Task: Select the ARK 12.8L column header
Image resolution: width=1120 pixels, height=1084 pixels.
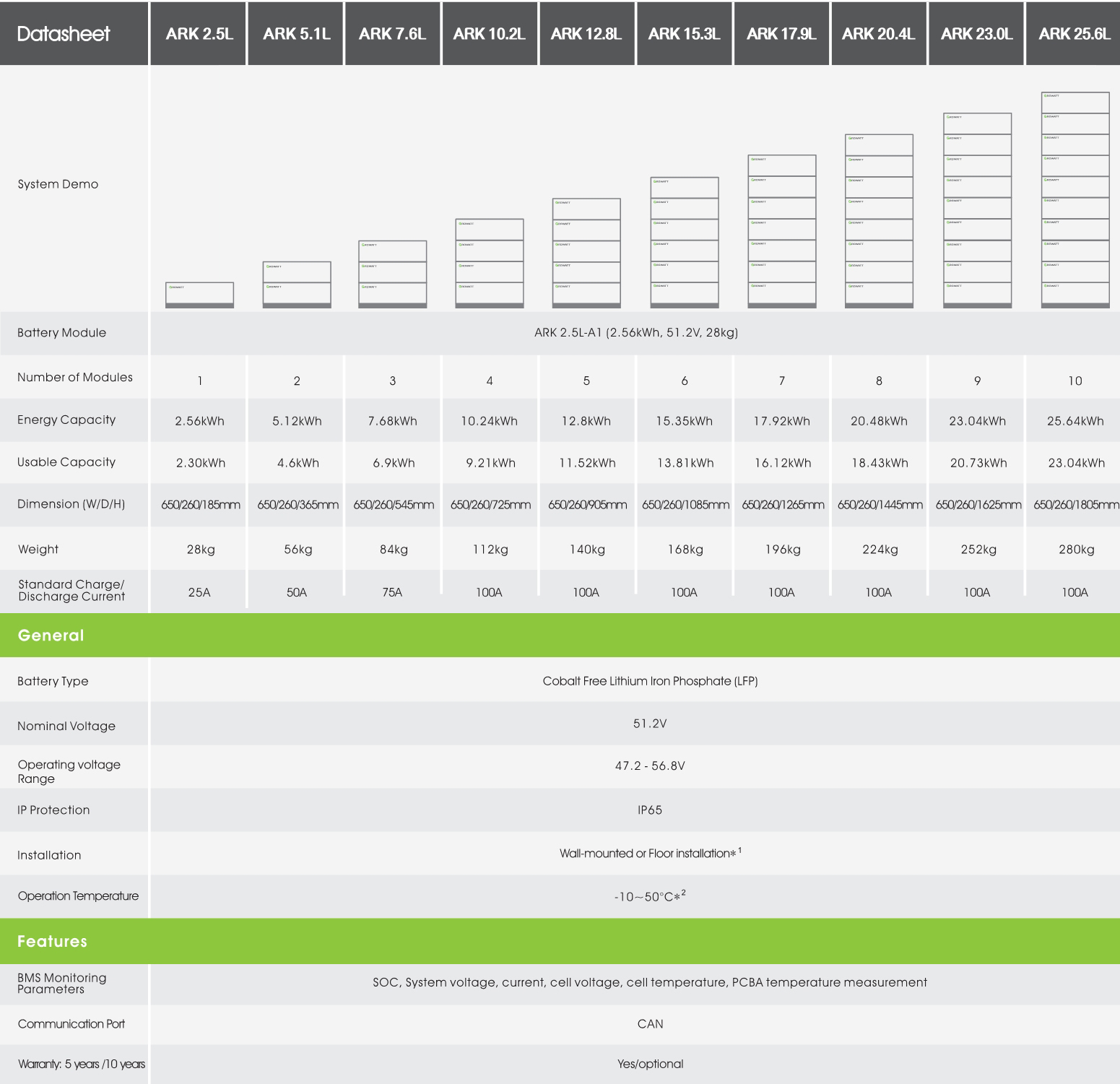Action: [586, 34]
